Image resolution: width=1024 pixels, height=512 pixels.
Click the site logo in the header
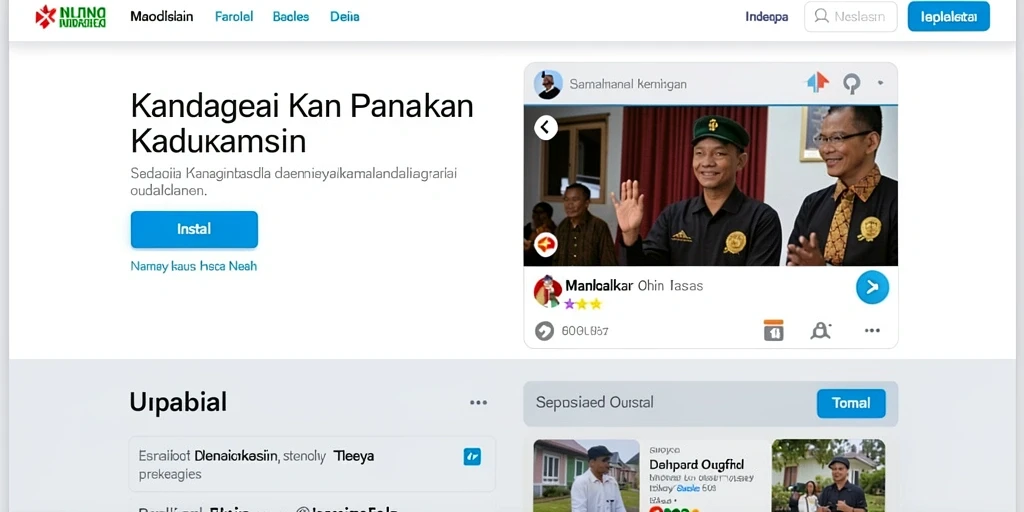pyautogui.click(x=71, y=16)
